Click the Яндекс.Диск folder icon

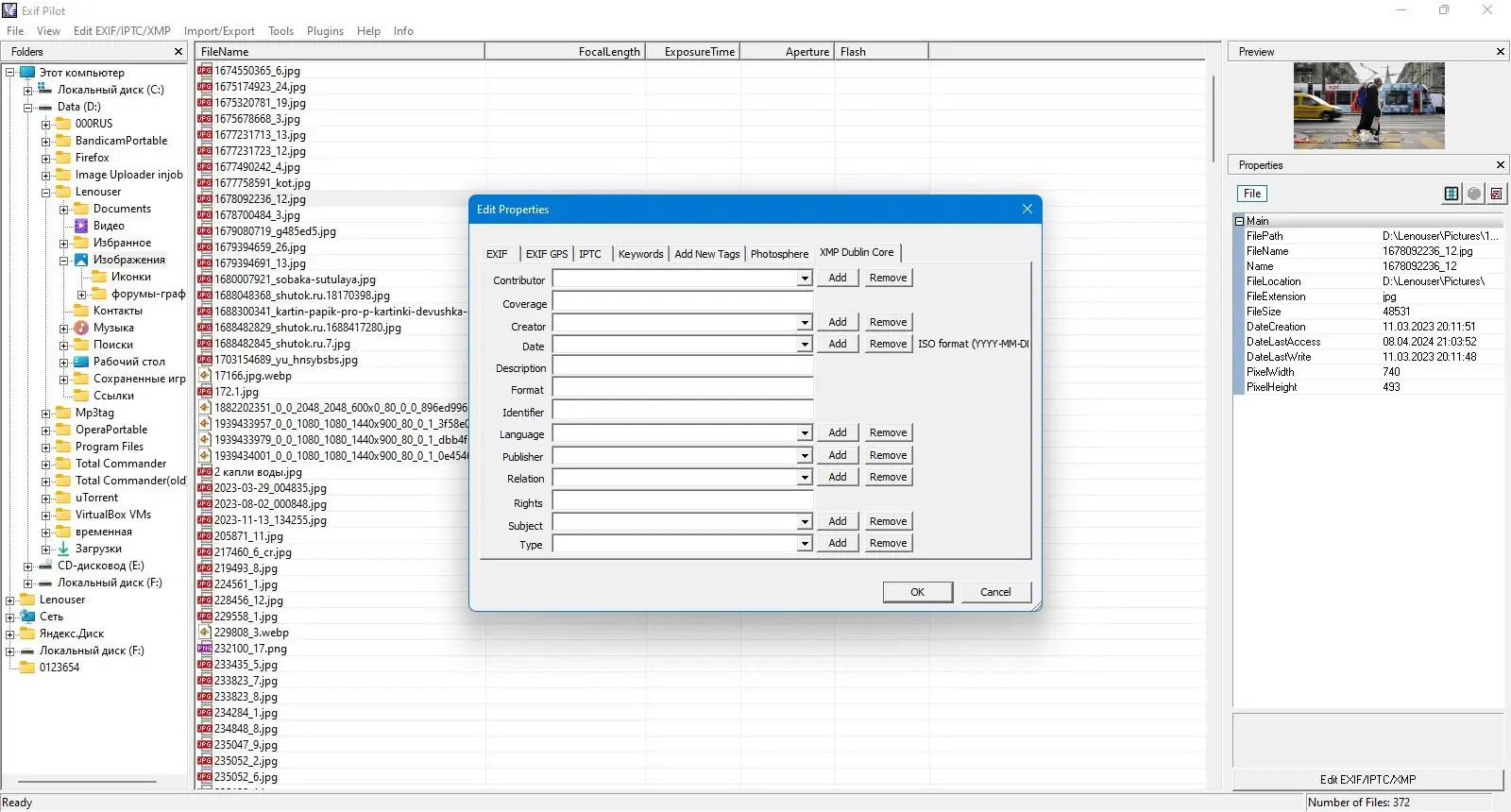point(27,634)
